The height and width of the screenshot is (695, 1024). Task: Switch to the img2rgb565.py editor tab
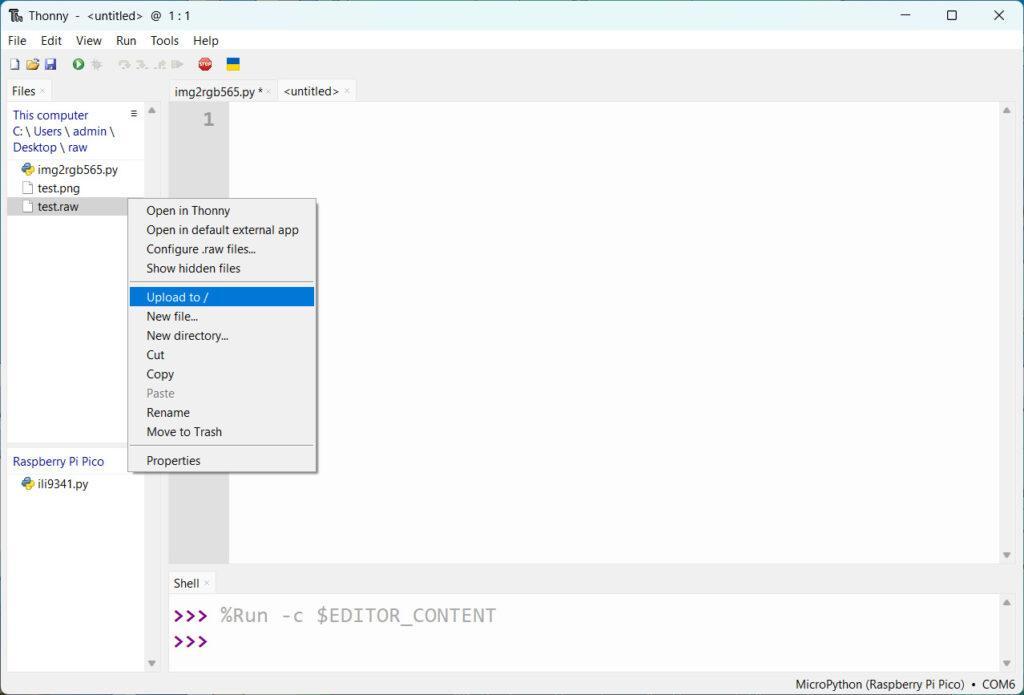(218, 91)
